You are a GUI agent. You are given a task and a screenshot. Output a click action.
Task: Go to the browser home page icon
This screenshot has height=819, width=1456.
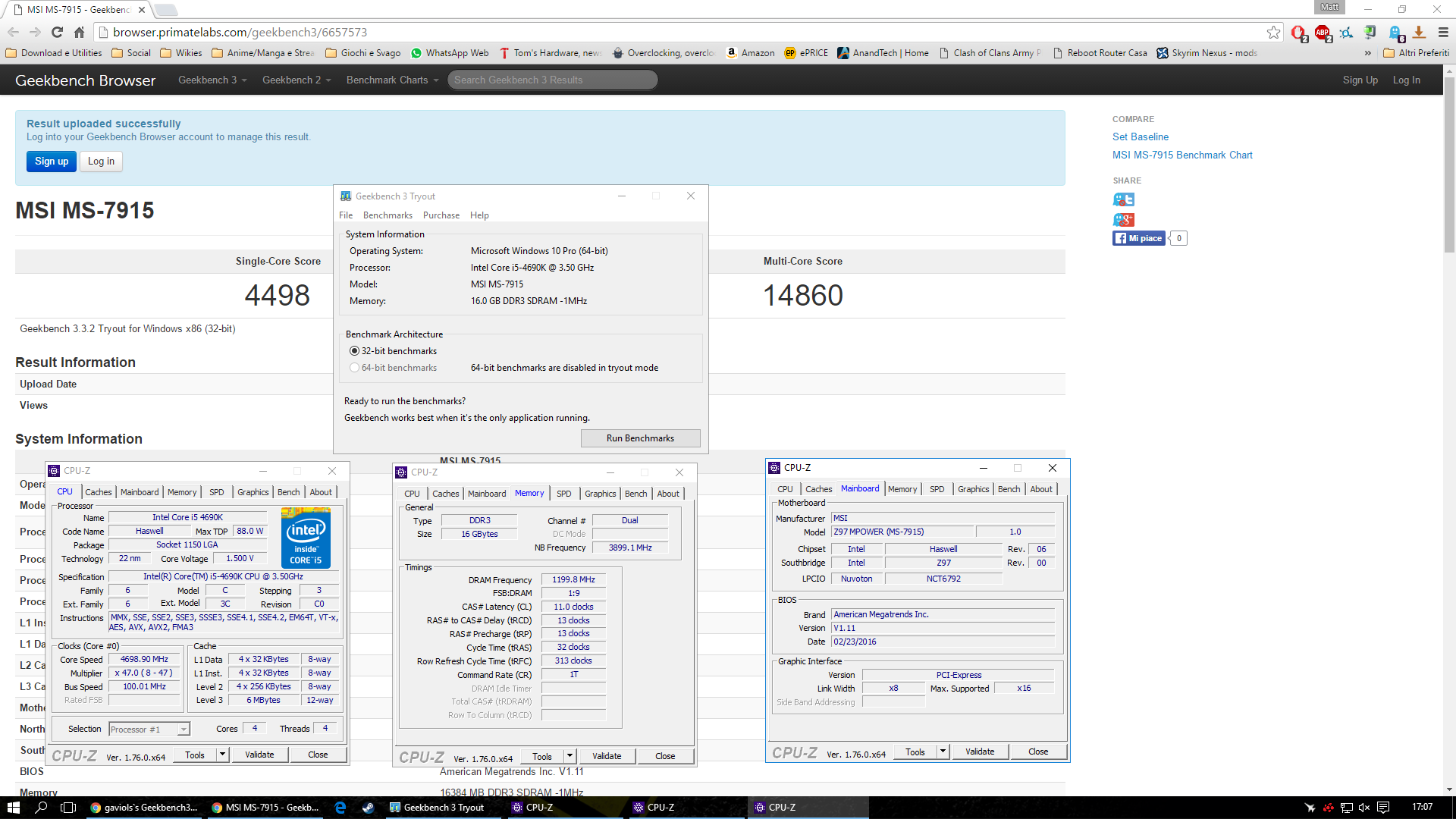[79, 32]
